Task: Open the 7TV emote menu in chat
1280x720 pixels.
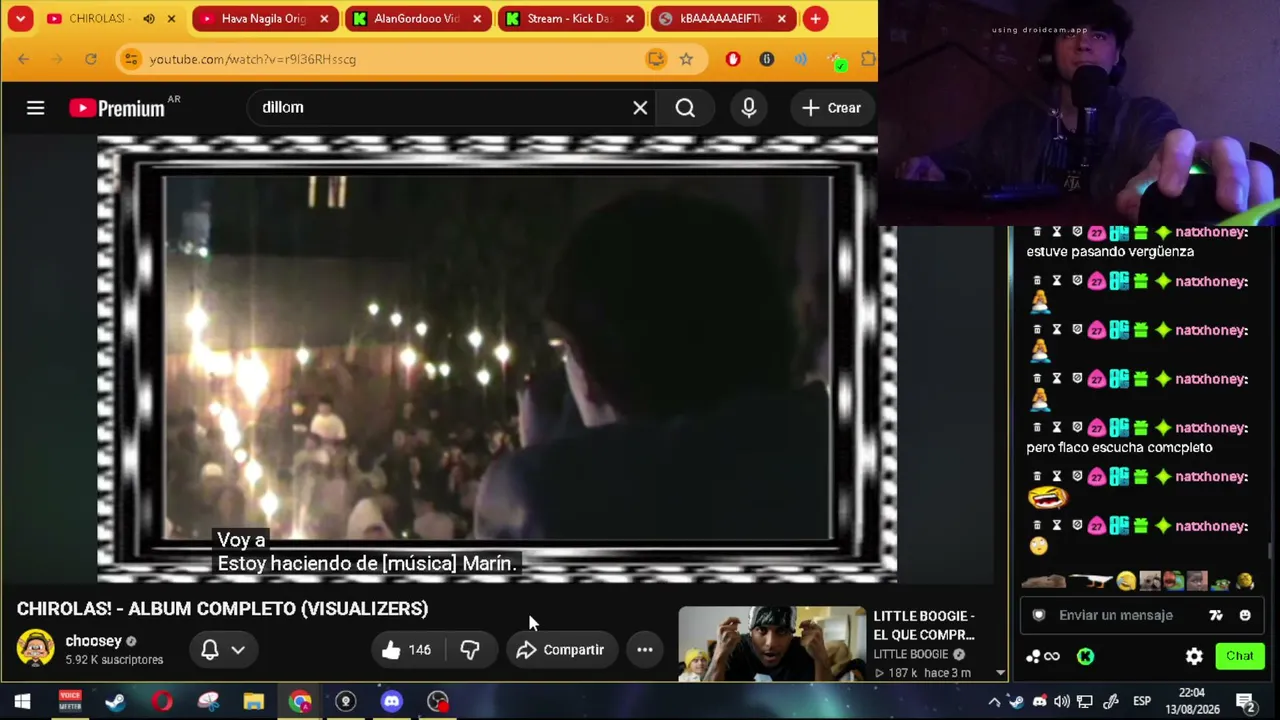Action: pos(1216,615)
